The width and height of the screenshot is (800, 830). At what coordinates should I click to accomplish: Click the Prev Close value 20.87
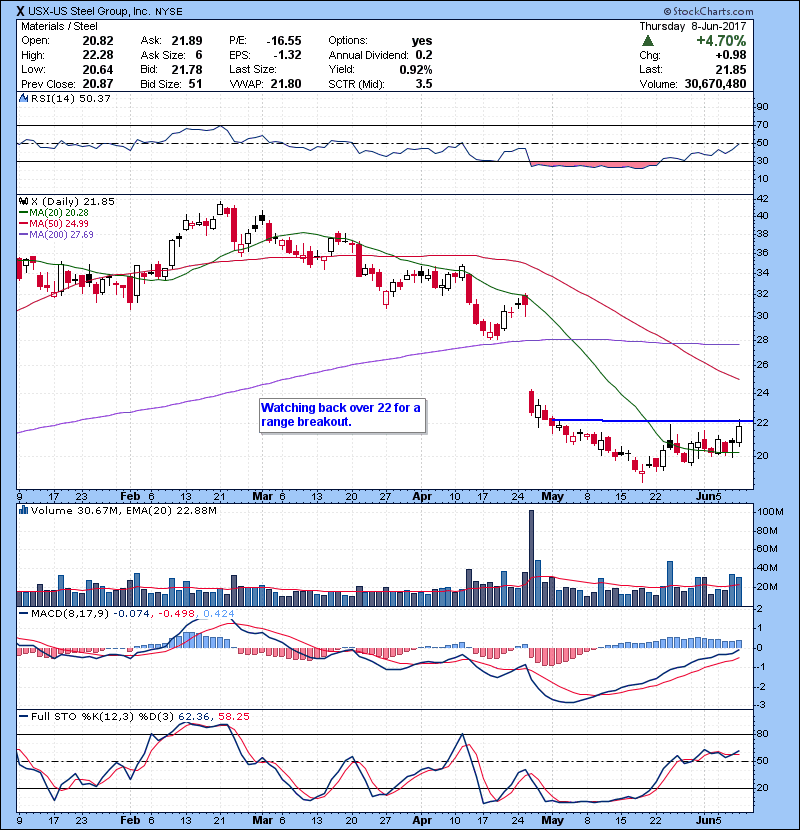click(97, 84)
